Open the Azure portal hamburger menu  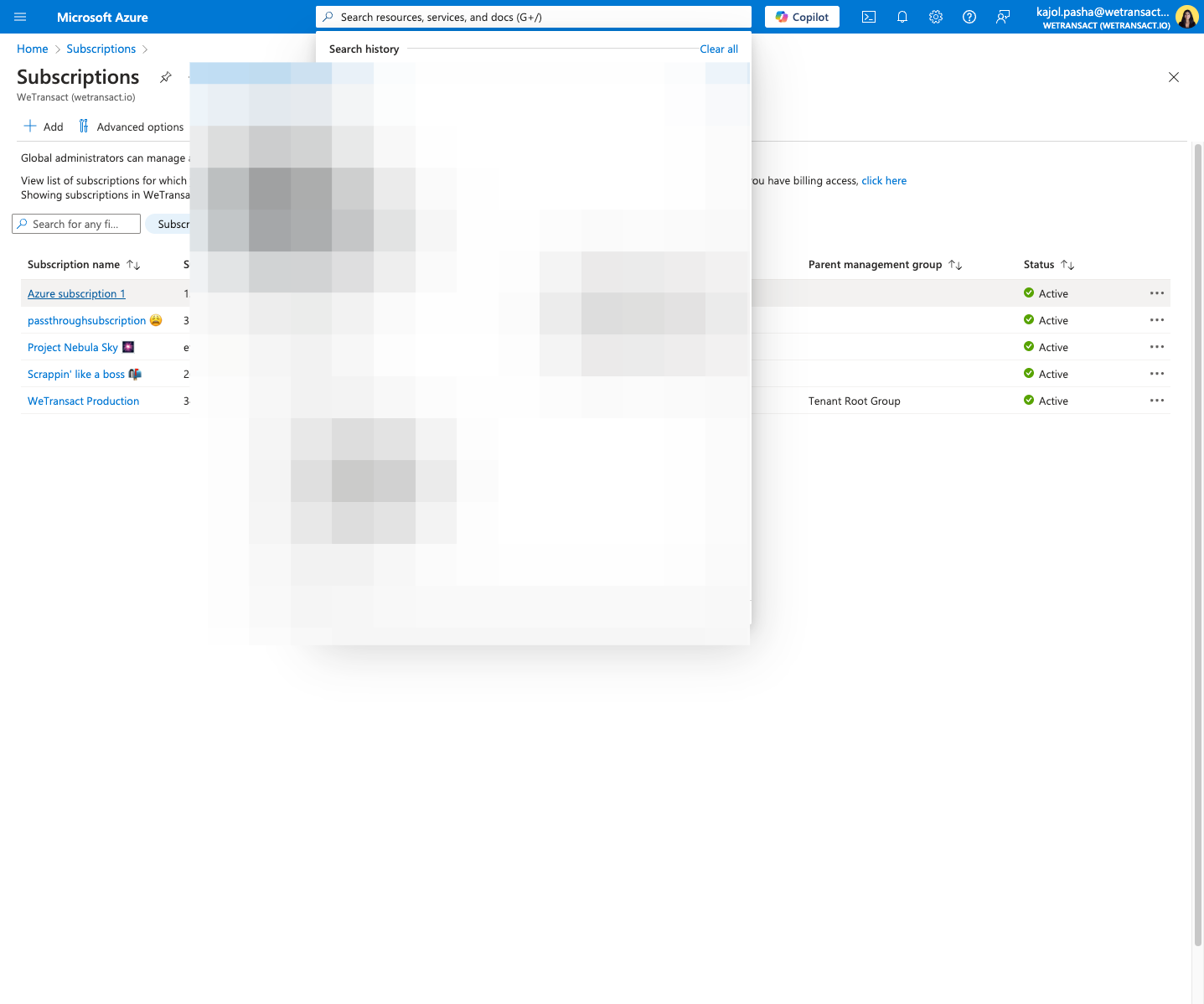click(x=20, y=17)
